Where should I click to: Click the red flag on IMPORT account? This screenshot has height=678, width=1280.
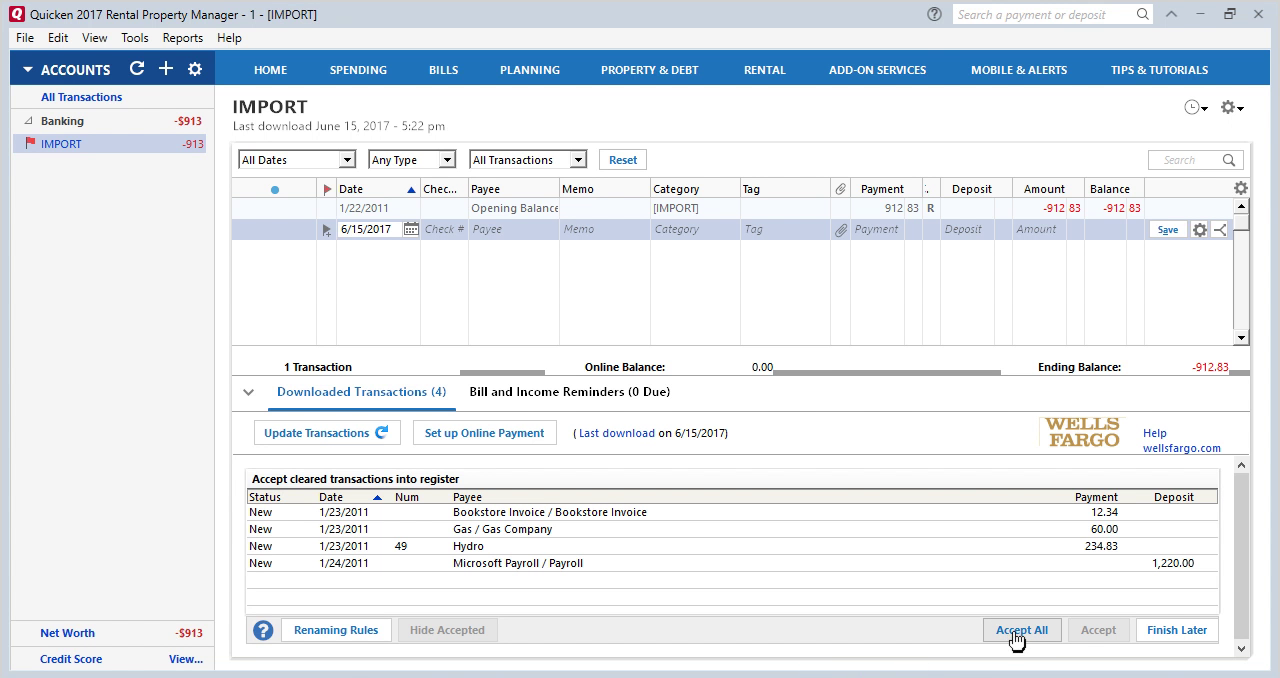[30, 144]
